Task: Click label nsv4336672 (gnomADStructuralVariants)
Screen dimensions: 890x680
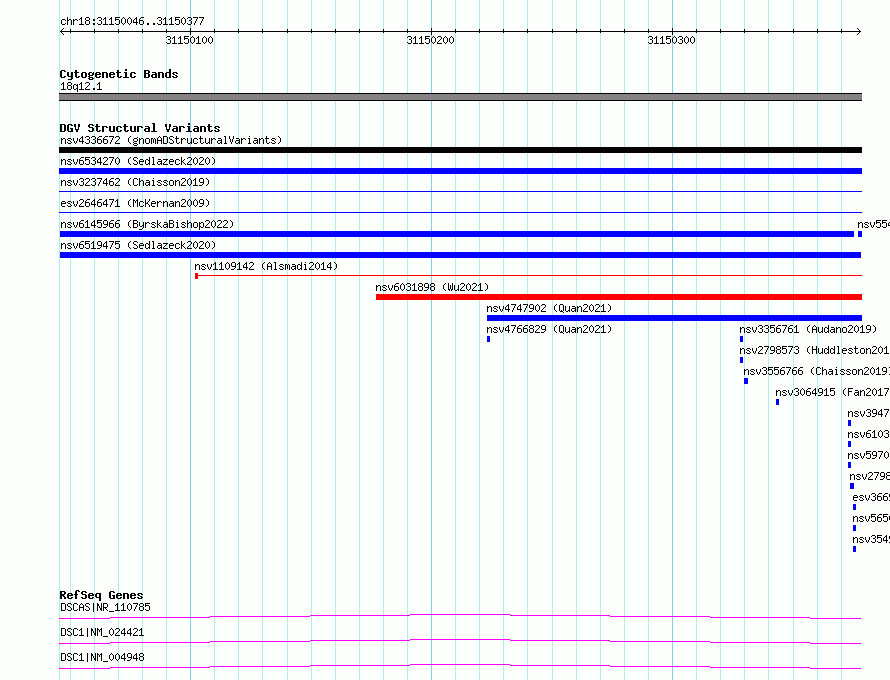Action: point(171,140)
